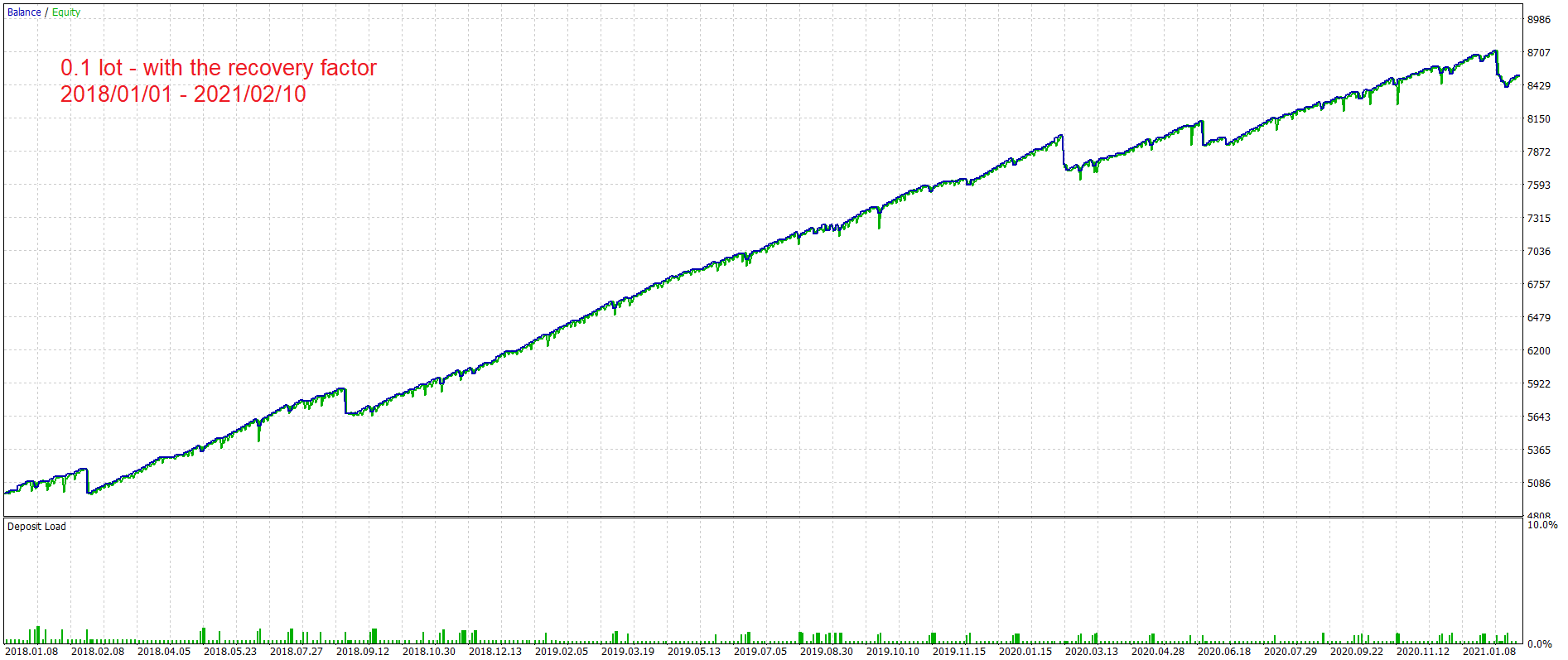The image size is (1568, 660).
Task: Click the 2018.05.23 date label
Action: pyautogui.click(x=230, y=652)
